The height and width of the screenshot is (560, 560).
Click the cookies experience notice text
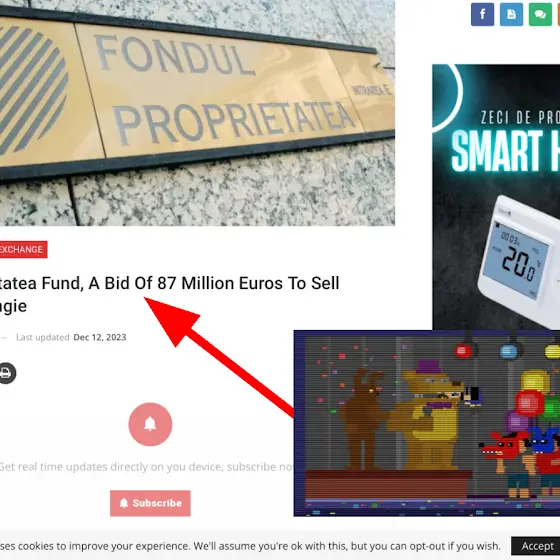point(250,546)
